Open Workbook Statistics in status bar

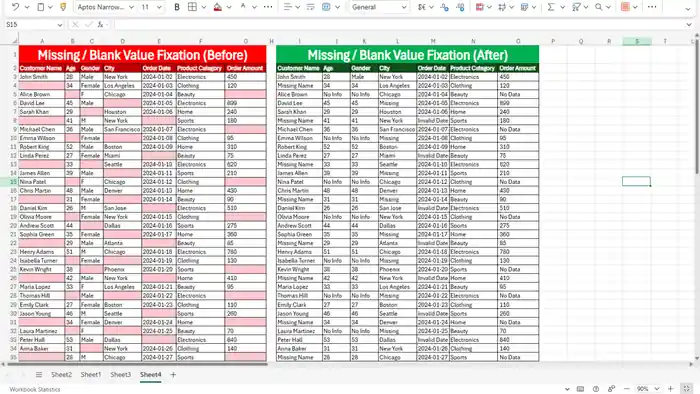click(x=35, y=389)
